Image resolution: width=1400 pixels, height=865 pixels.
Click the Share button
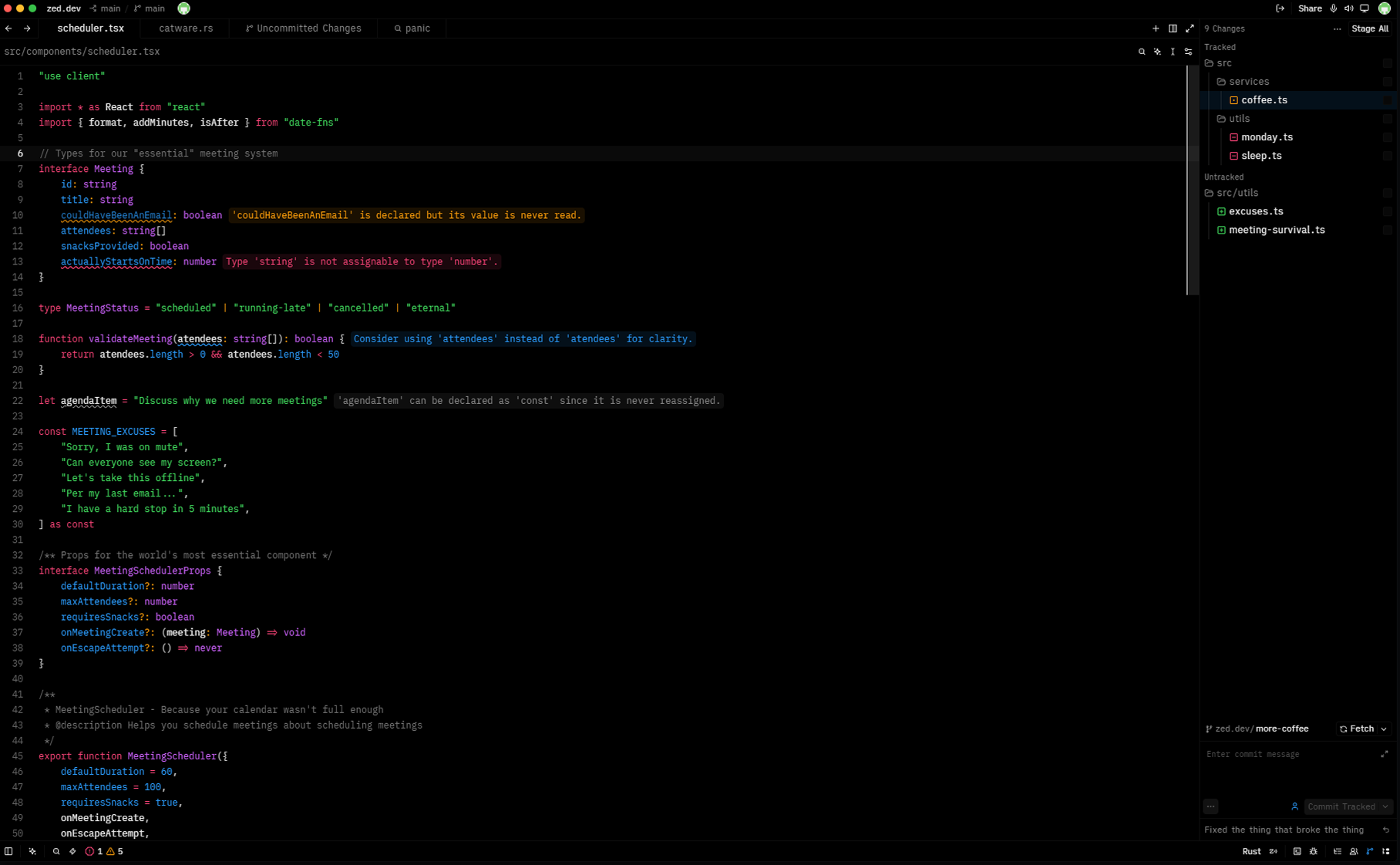[1310, 8]
